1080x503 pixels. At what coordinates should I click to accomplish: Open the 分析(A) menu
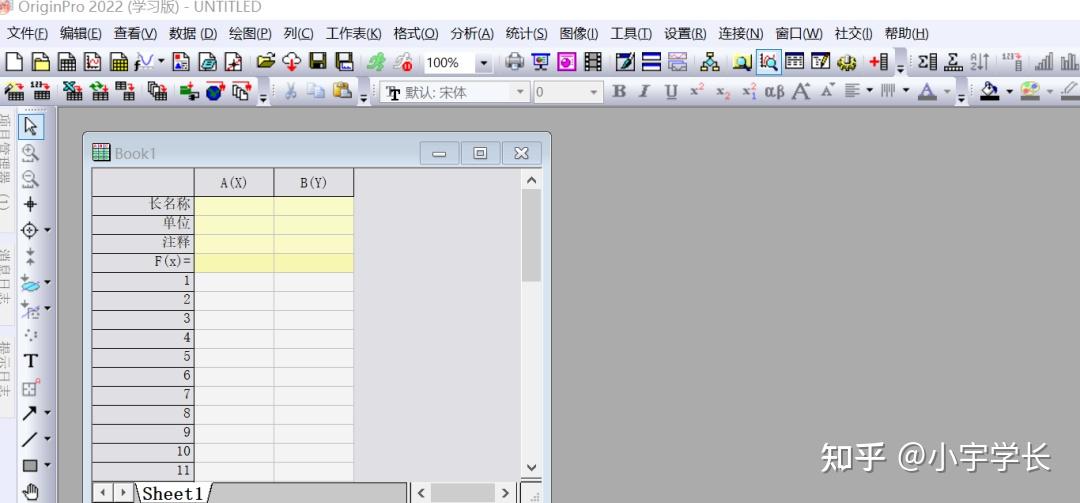coord(472,34)
